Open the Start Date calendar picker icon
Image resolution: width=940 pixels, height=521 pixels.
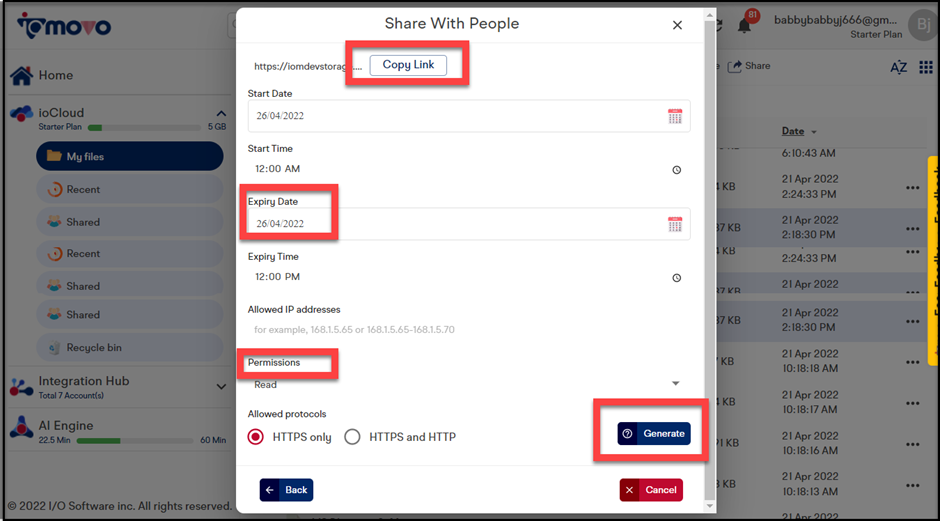pyautogui.click(x=675, y=116)
